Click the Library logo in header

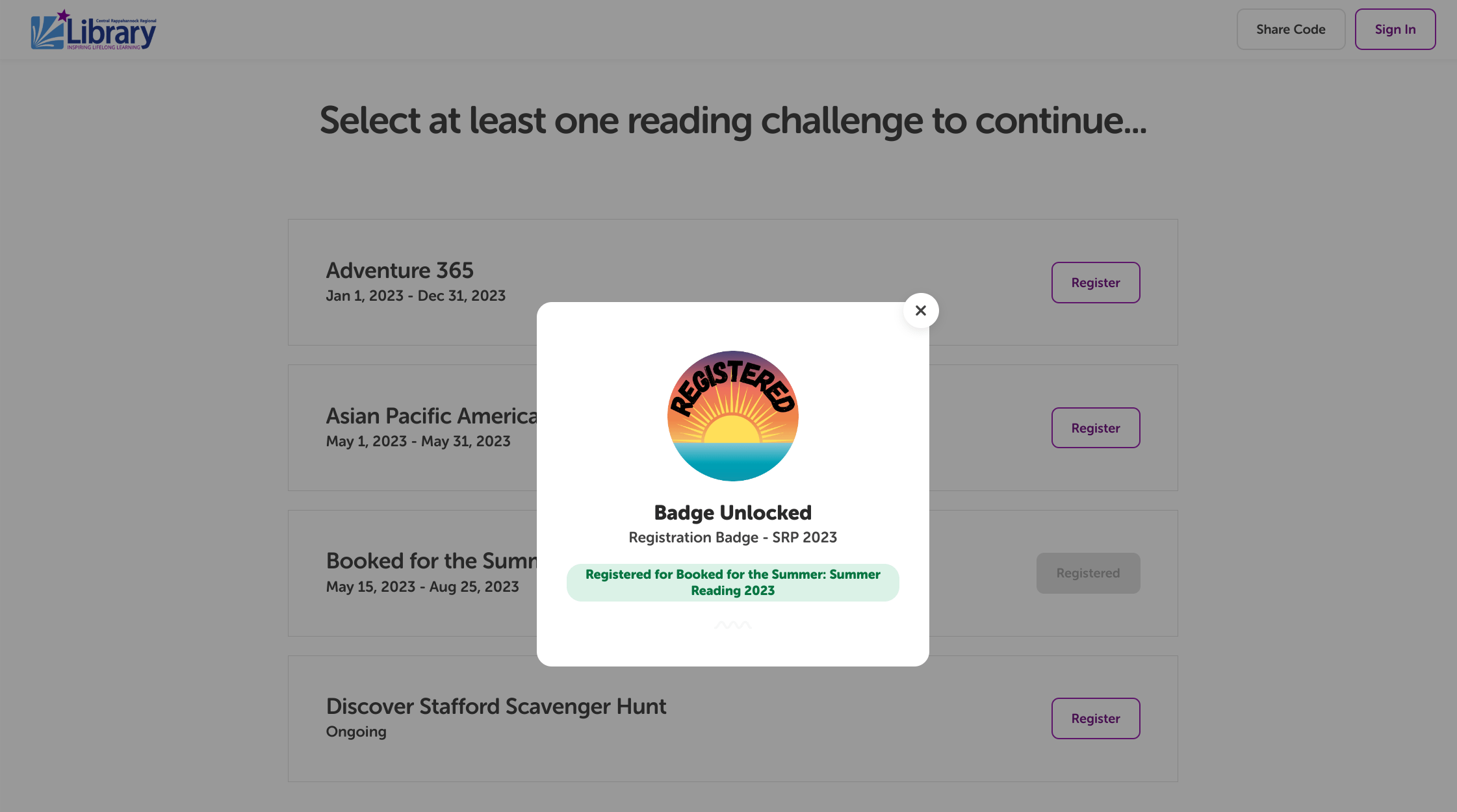coord(94,30)
